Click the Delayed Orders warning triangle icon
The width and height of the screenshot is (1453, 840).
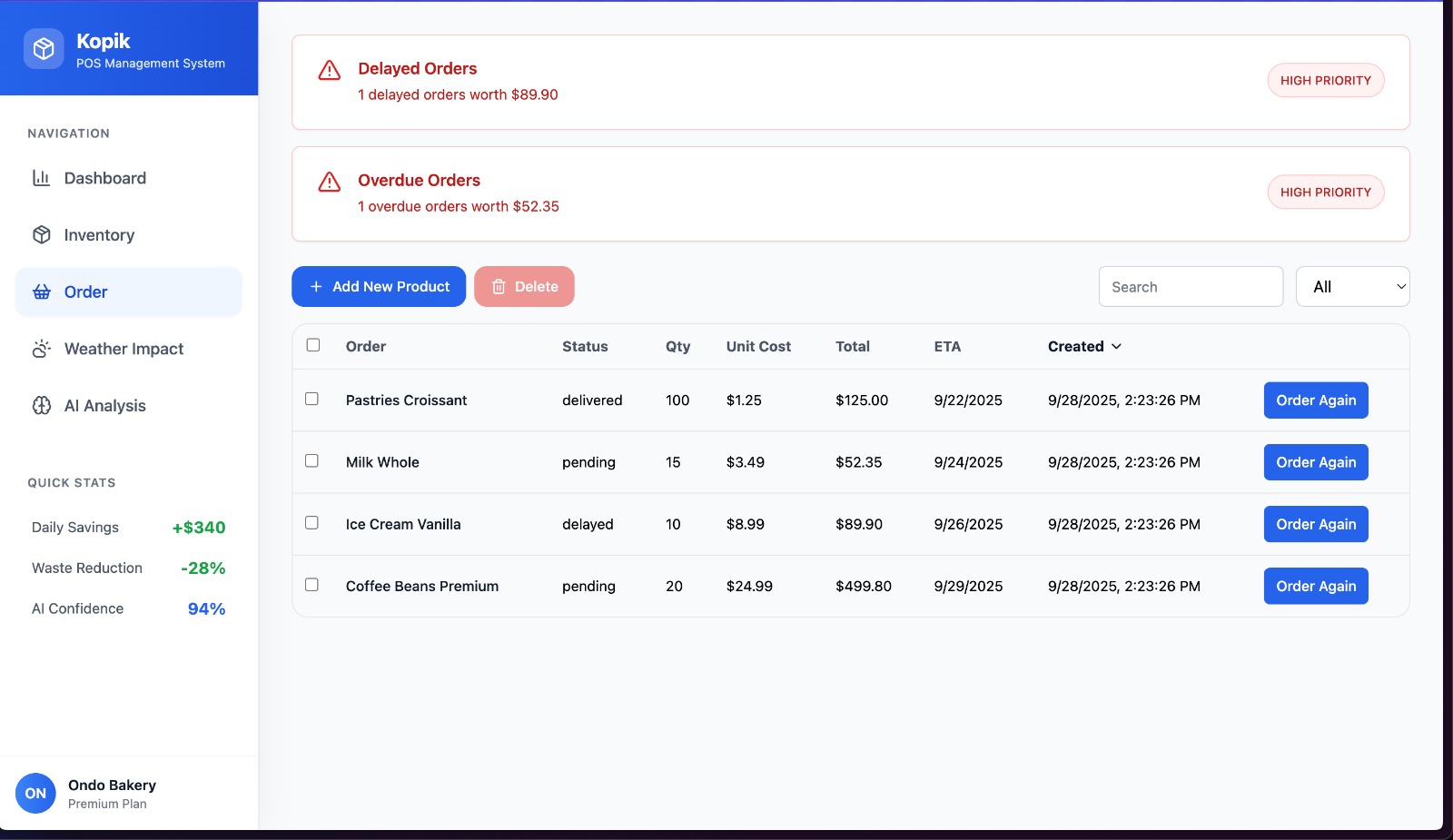pyautogui.click(x=329, y=70)
